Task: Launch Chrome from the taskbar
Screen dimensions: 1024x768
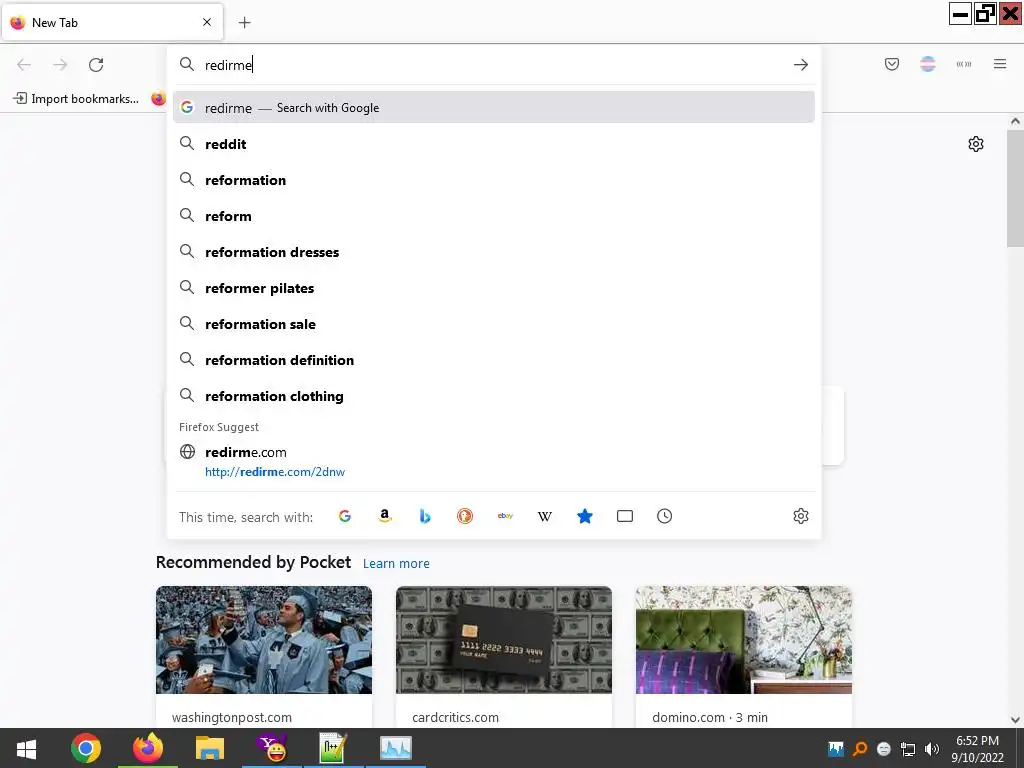Action: point(86,748)
